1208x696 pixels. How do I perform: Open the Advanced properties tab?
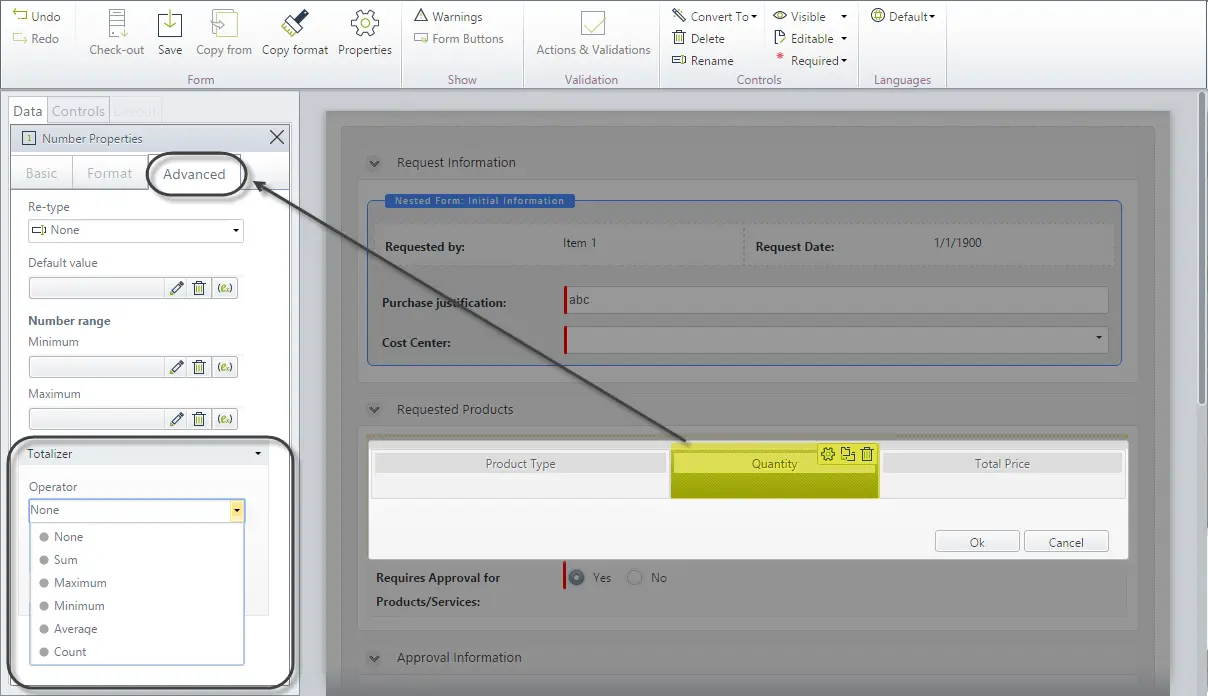[x=194, y=174]
